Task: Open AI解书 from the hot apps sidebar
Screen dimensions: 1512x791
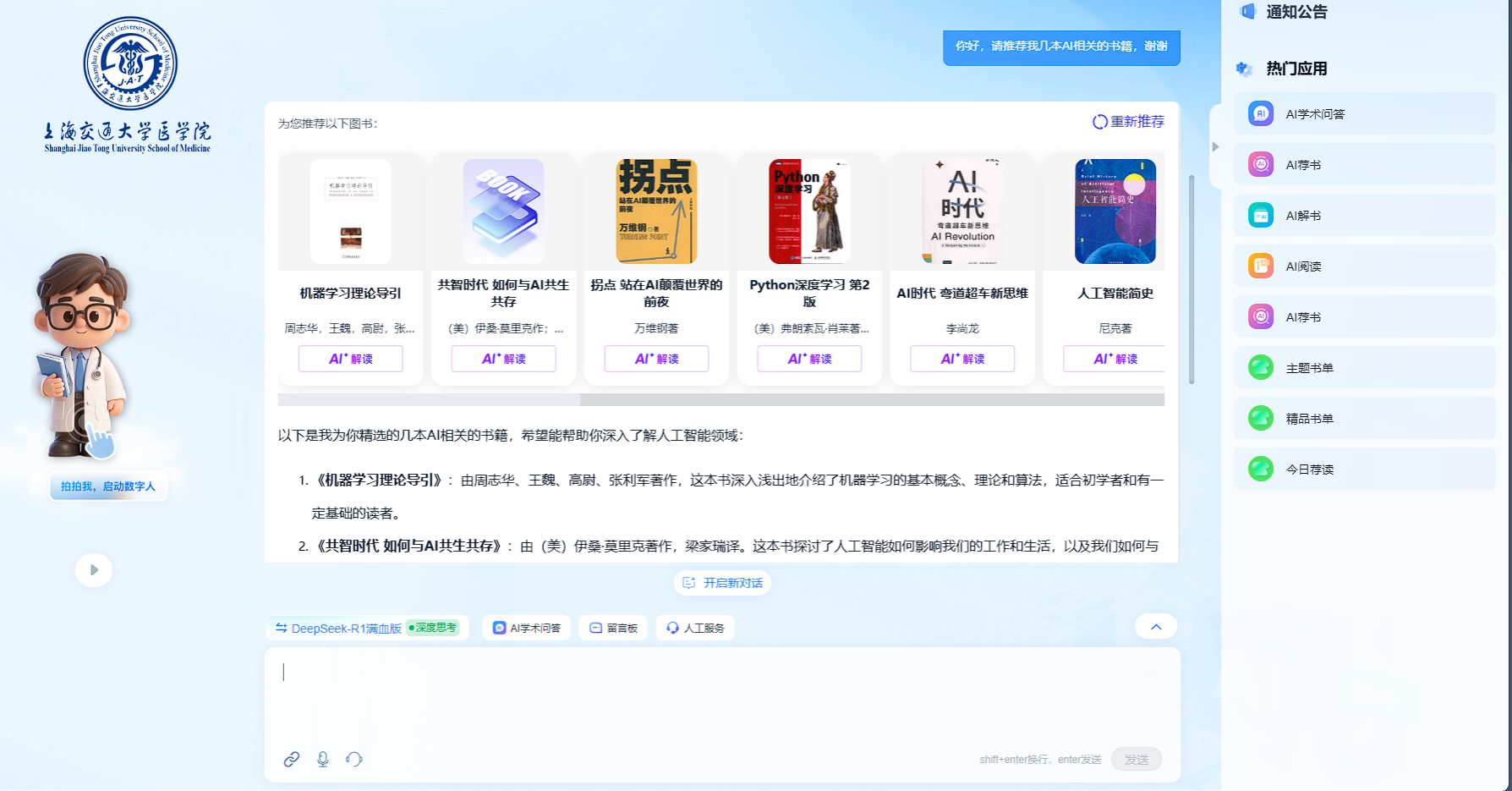Action: tap(1364, 216)
